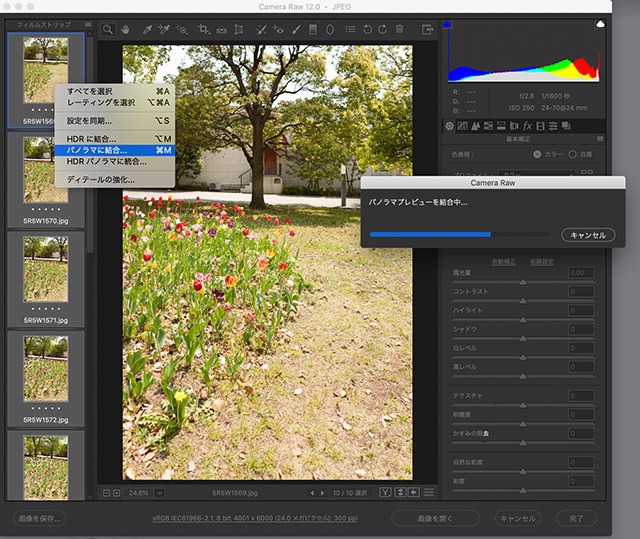Open the HSL Adjustments panel tab

coord(488,126)
